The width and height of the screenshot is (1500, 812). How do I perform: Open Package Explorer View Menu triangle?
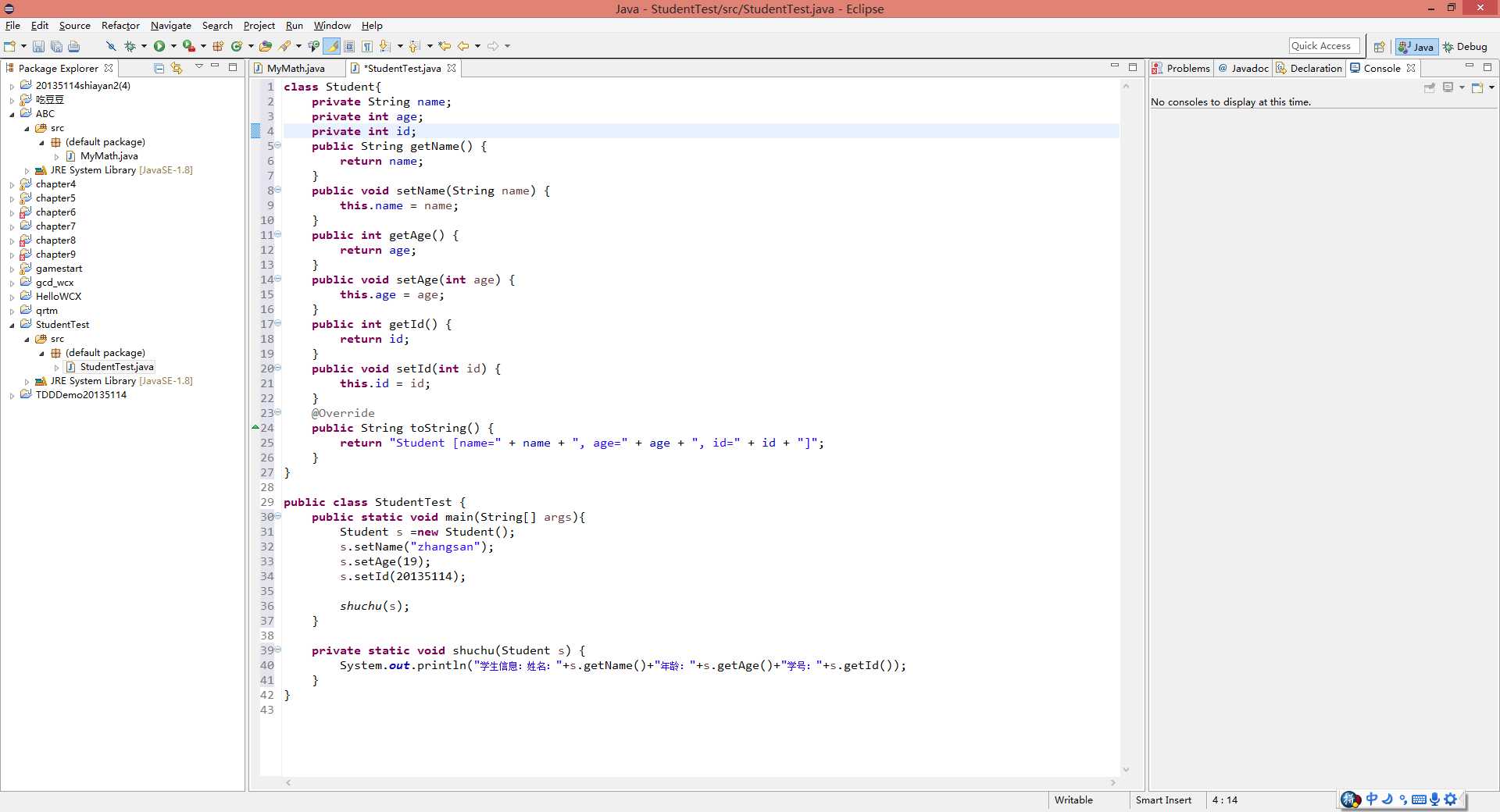point(198,67)
